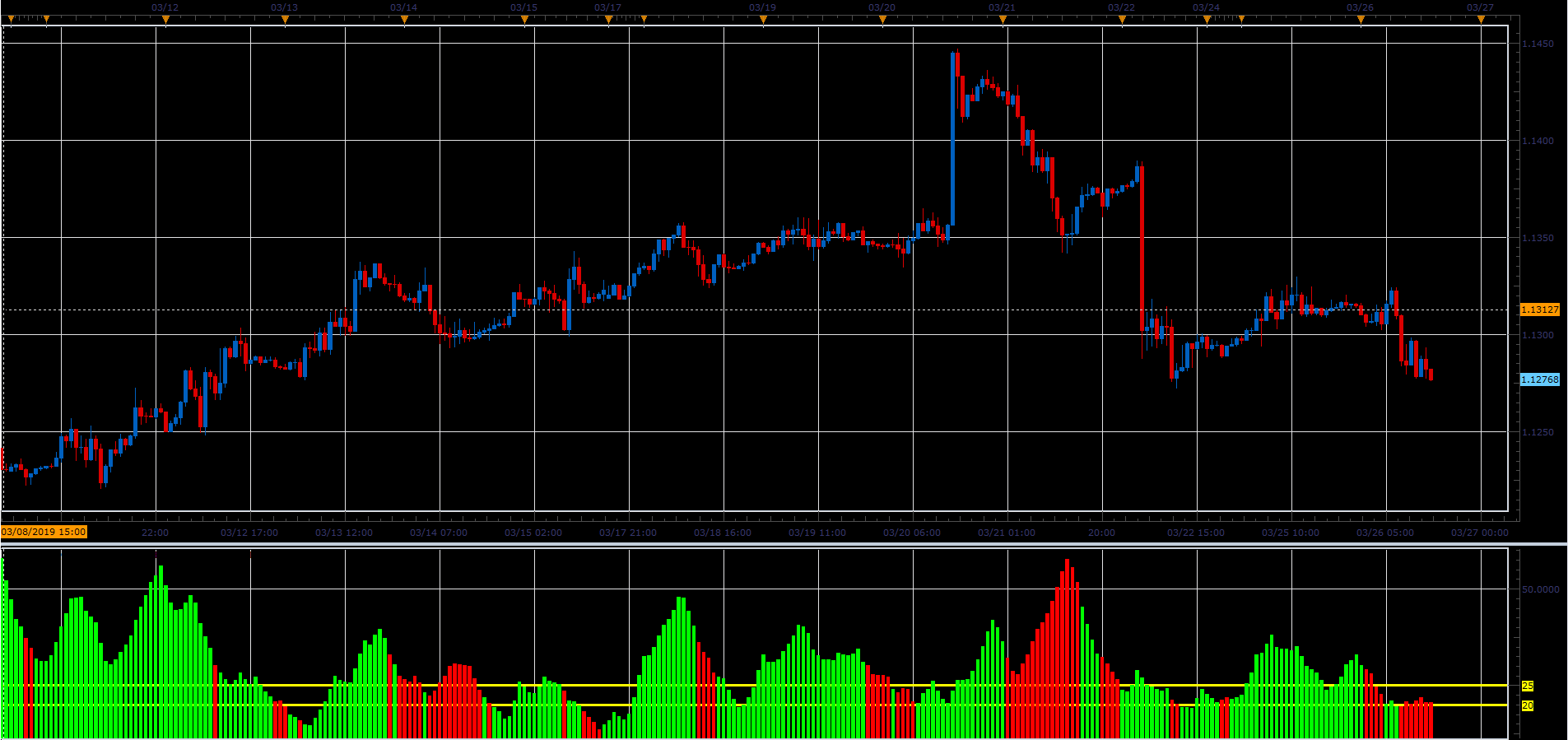
Task: Click the 03/17 date label on the top axis
Action: point(608,7)
